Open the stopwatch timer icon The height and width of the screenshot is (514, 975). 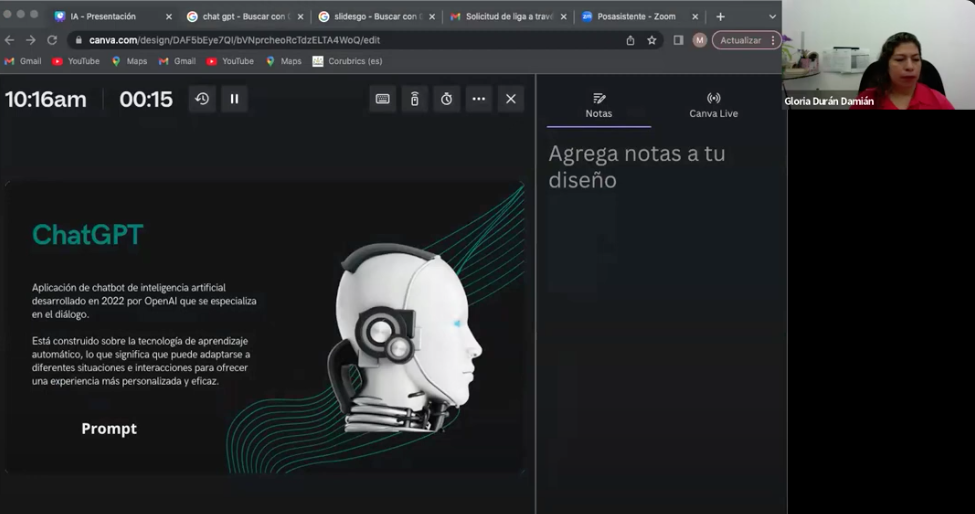[446, 99]
